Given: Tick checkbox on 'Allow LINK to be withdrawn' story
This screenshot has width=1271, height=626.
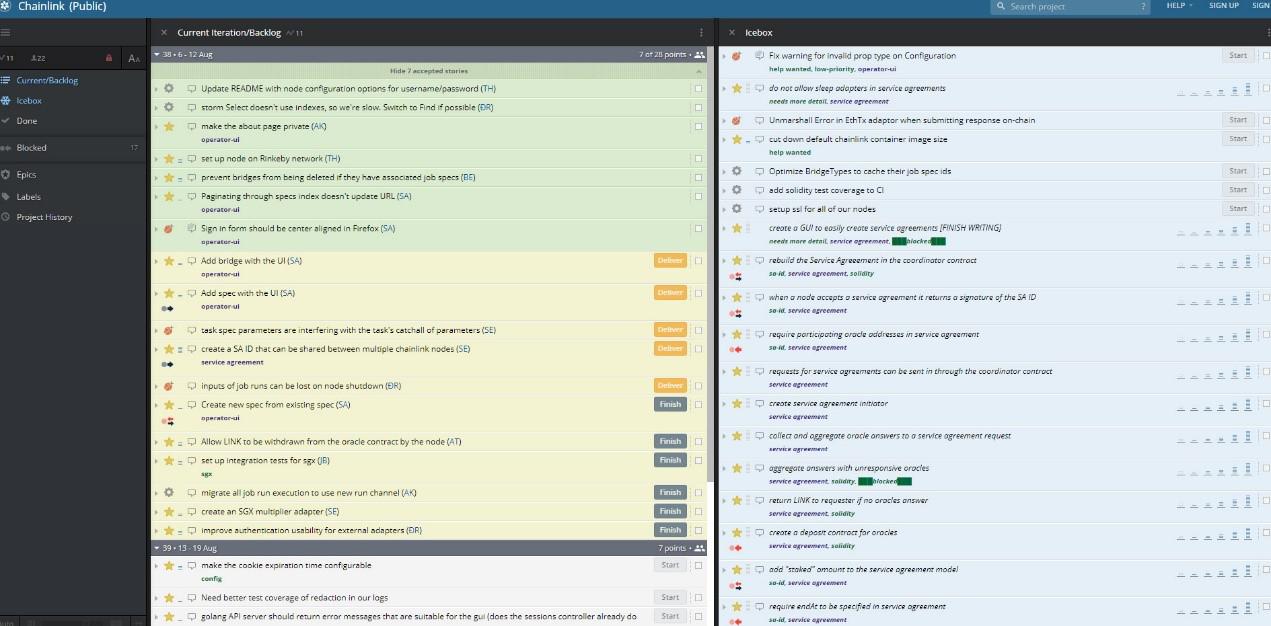Looking at the screenshot, I should coord(698,441).
